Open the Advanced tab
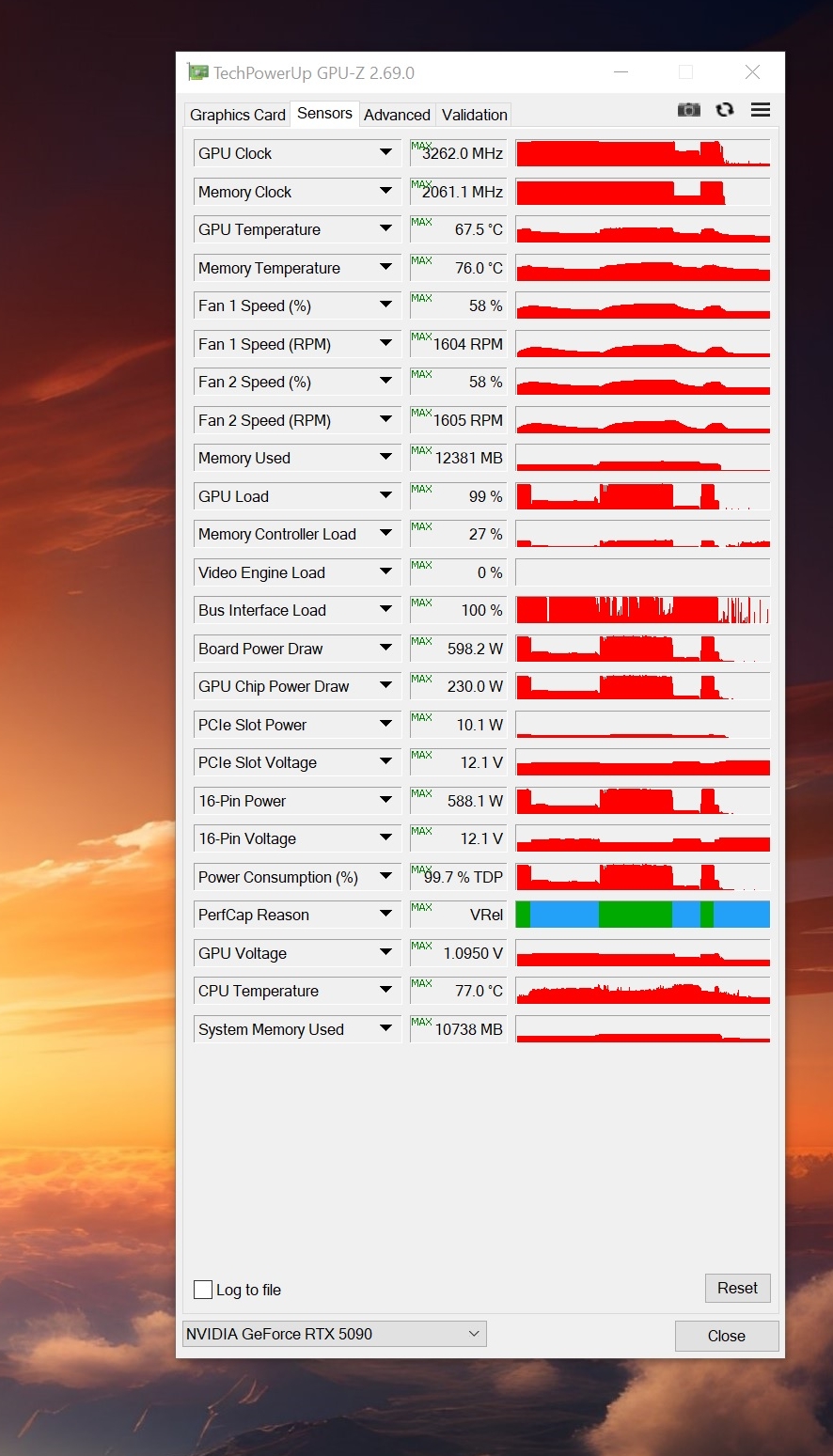This screenshot has width=833, height=1456. 397,115
